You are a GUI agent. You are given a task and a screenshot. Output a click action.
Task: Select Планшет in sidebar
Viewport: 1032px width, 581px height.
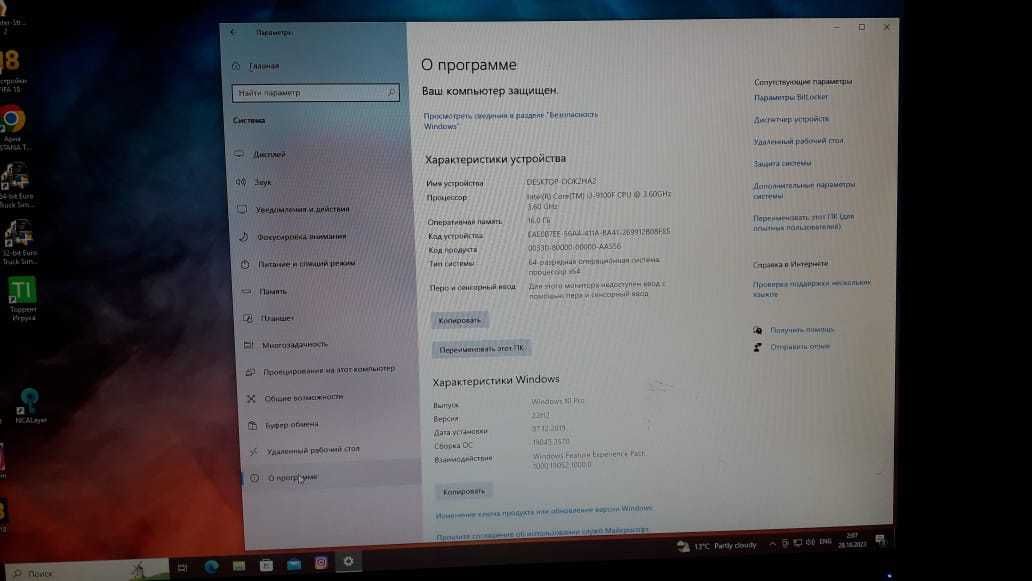[277, 318]
